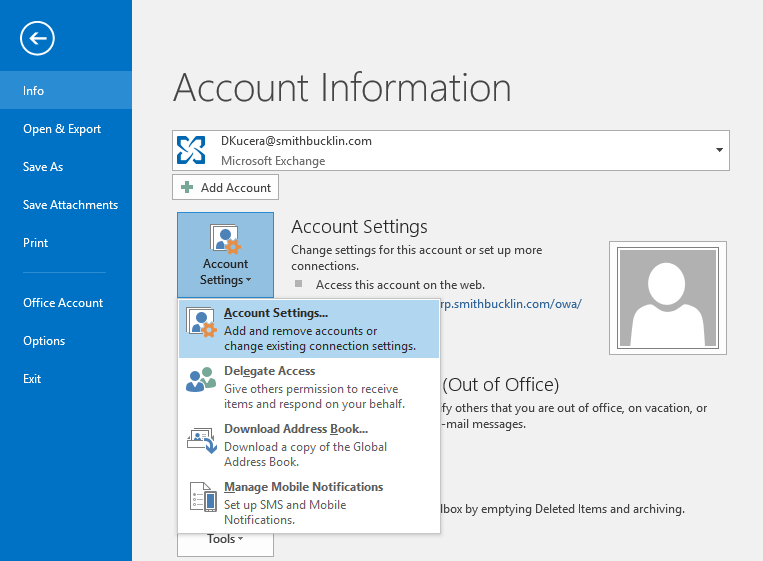763x561 pixels.
Task: Select Delegate Access menu item
Action: [x=309, y=387]
